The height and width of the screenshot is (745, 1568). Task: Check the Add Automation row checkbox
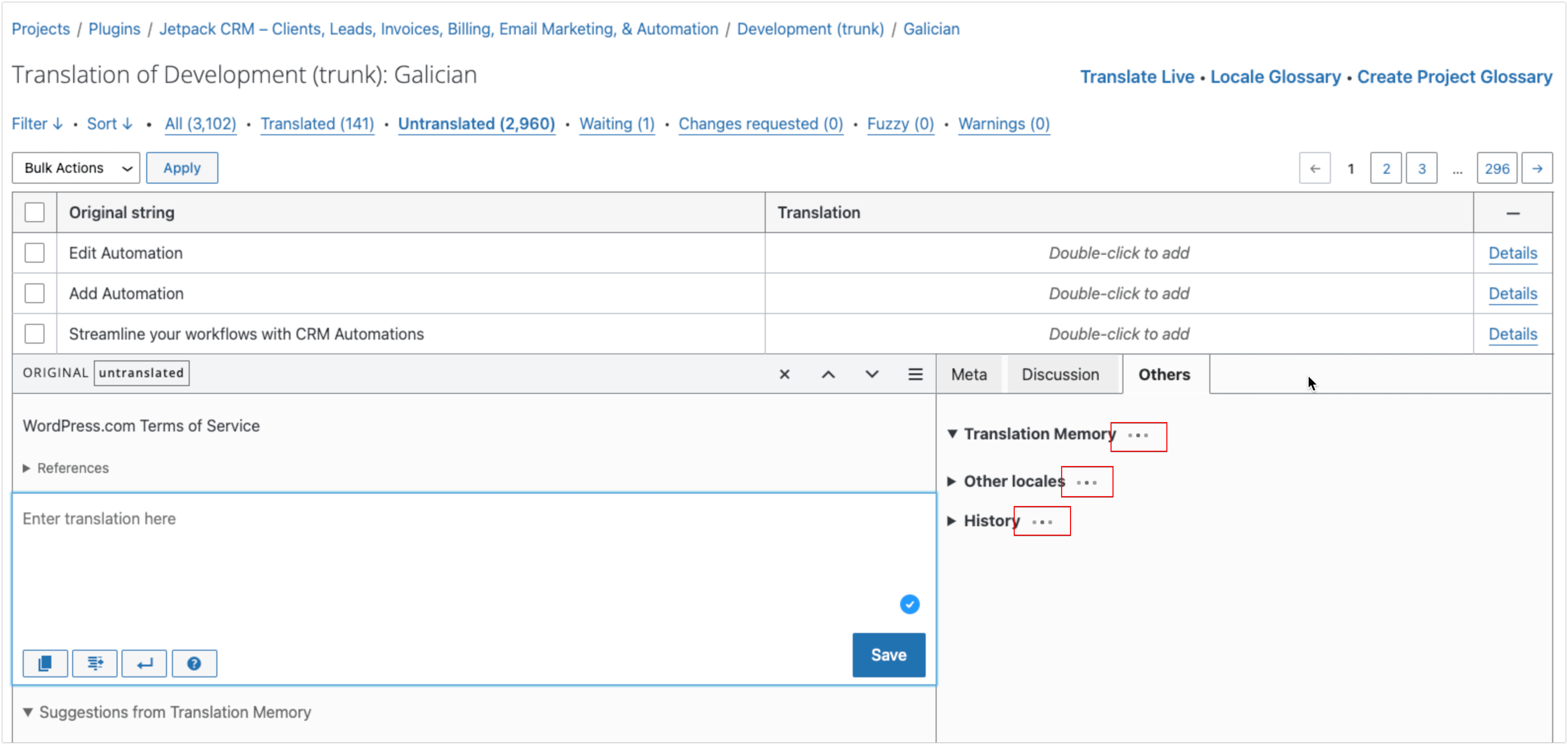[x=35, y=293]
